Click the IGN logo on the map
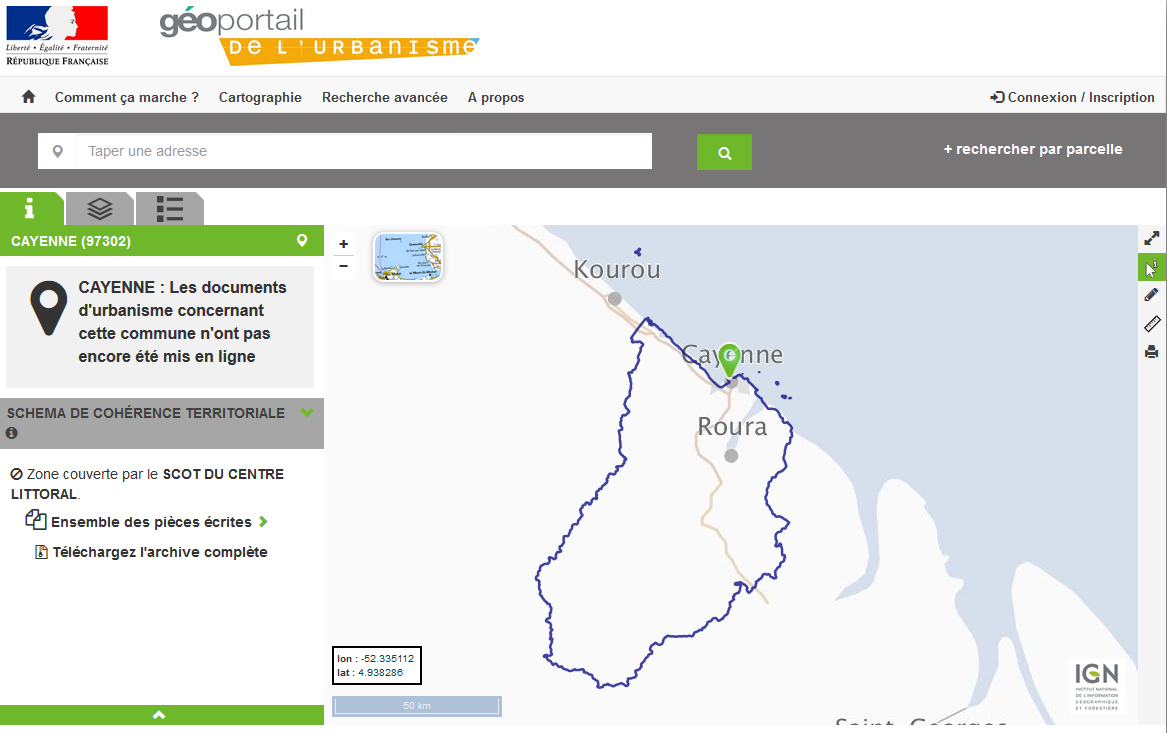 click(1096, 685)
